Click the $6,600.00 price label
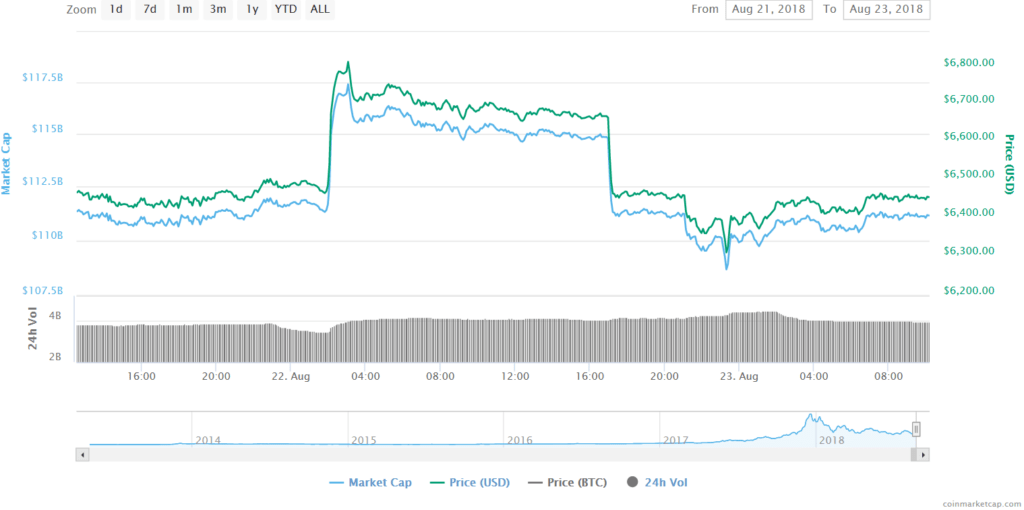 (969, 136)
